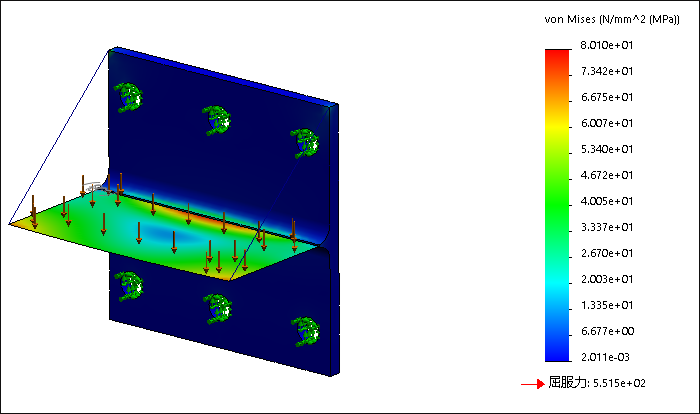The height and width of the screenshot is (414, 700).
Task: Select legend value 1.335e+01
Action: (x=607, y=305)
